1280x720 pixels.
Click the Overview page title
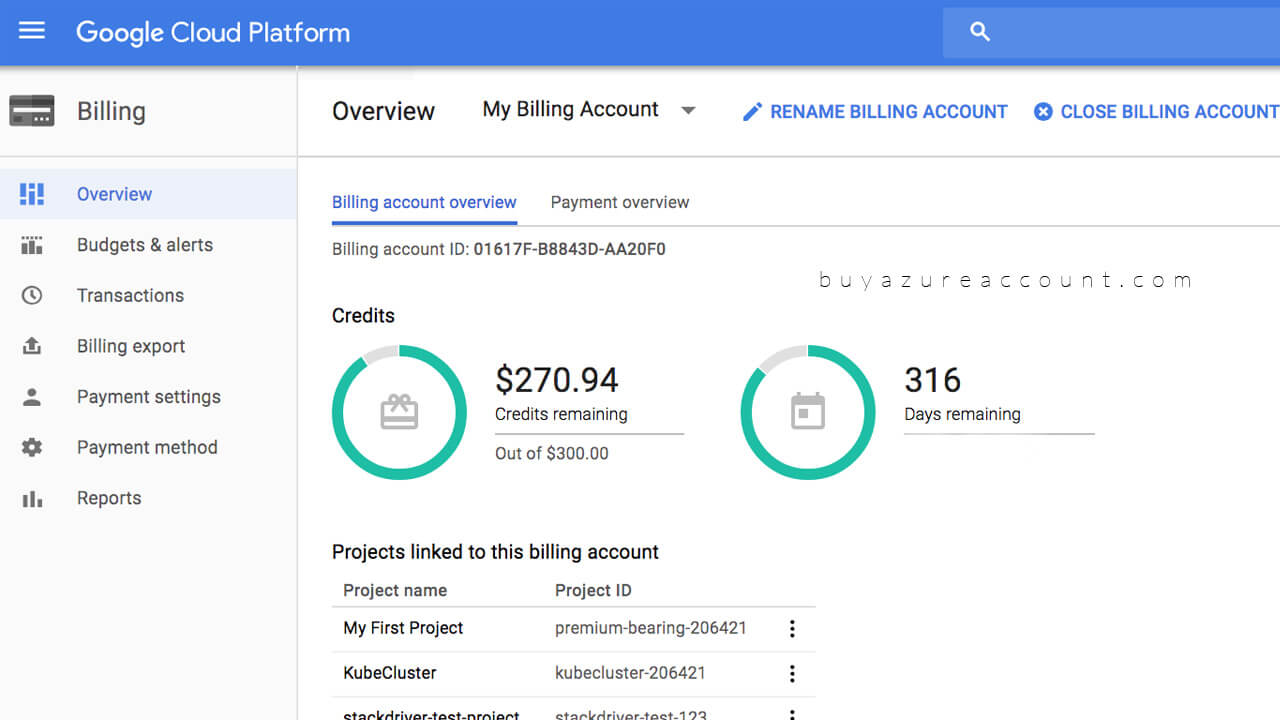(383, 111)
